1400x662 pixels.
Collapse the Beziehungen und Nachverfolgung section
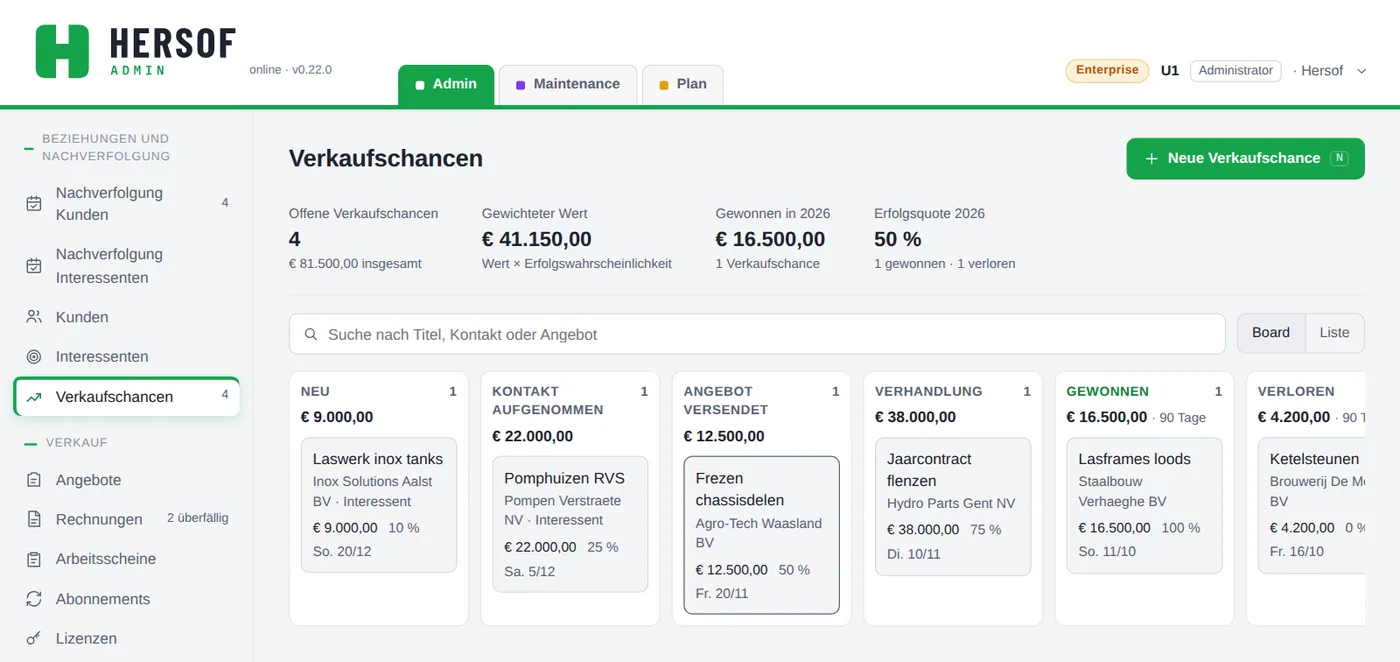coord(97,147)
